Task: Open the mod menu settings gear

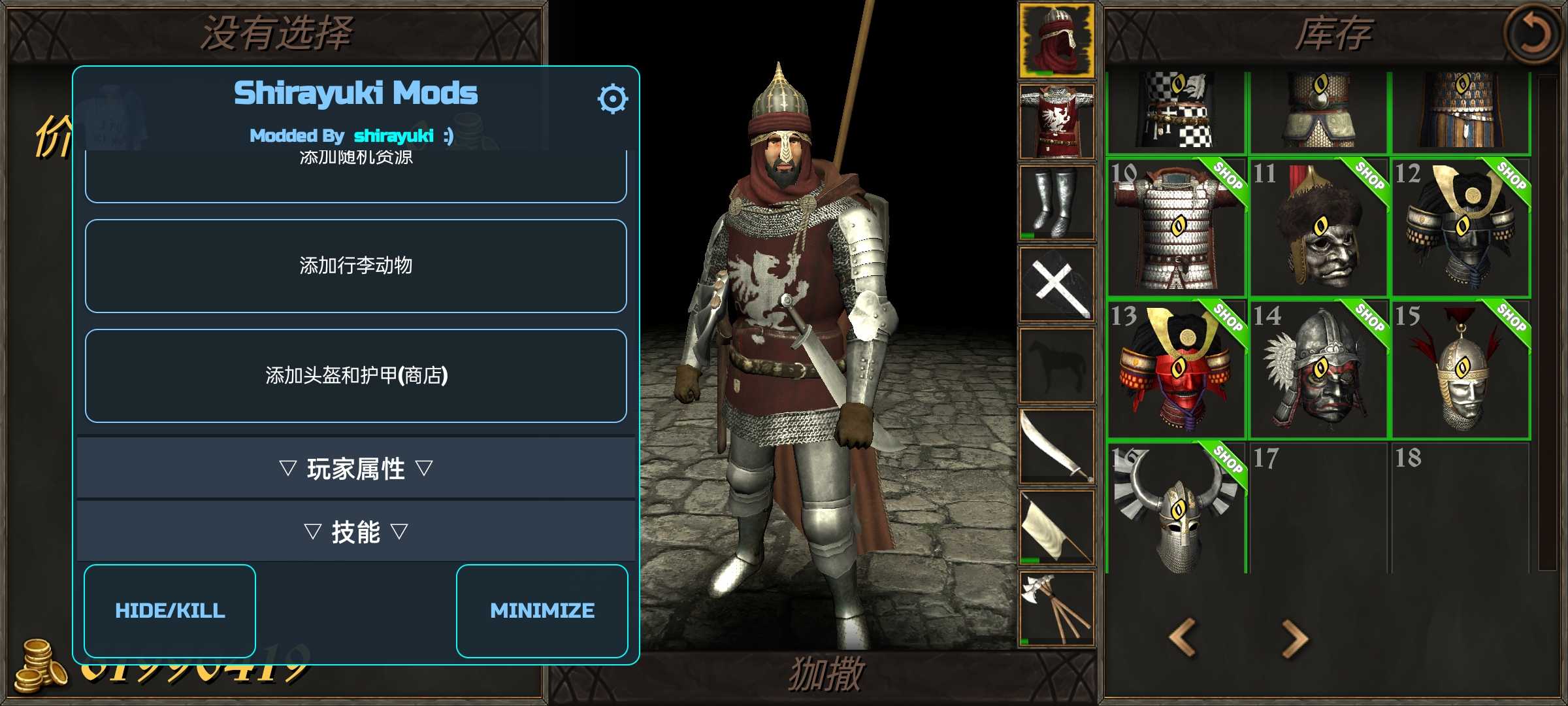Action: click(x=612, y=99)
